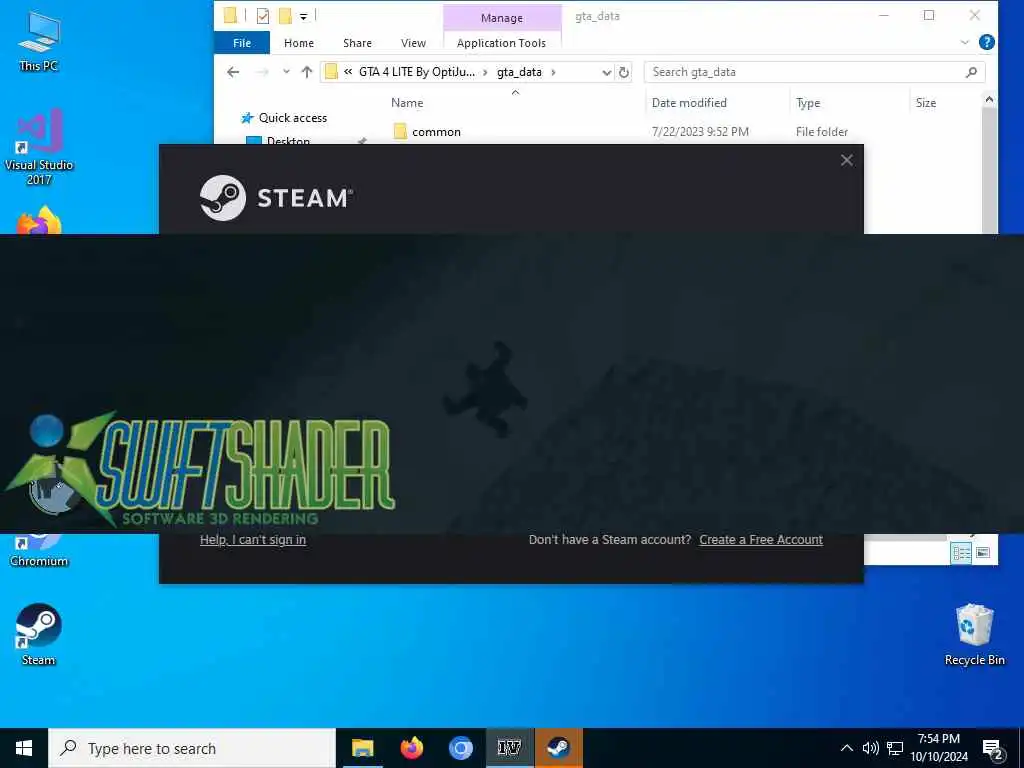Expand the Explorer ribbon with the chevron
1024x768 pixels.
pos(965,42)
